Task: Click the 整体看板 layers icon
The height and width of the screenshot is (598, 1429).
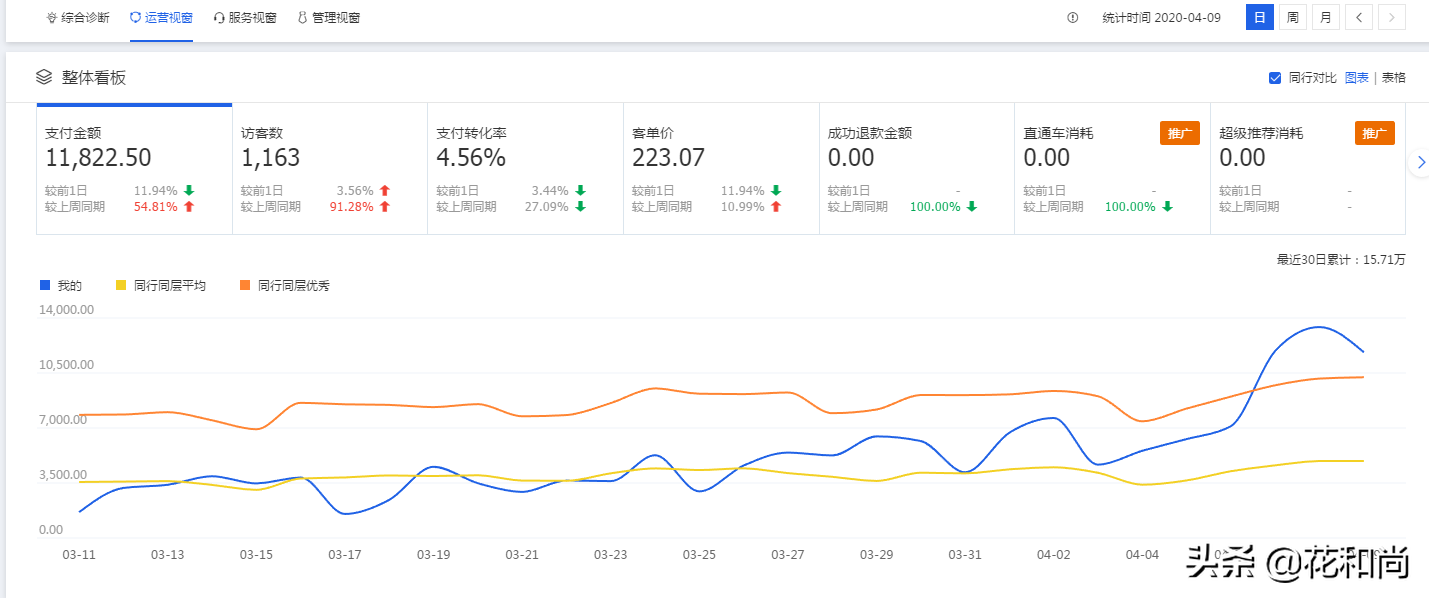Action: click(44, 77)
